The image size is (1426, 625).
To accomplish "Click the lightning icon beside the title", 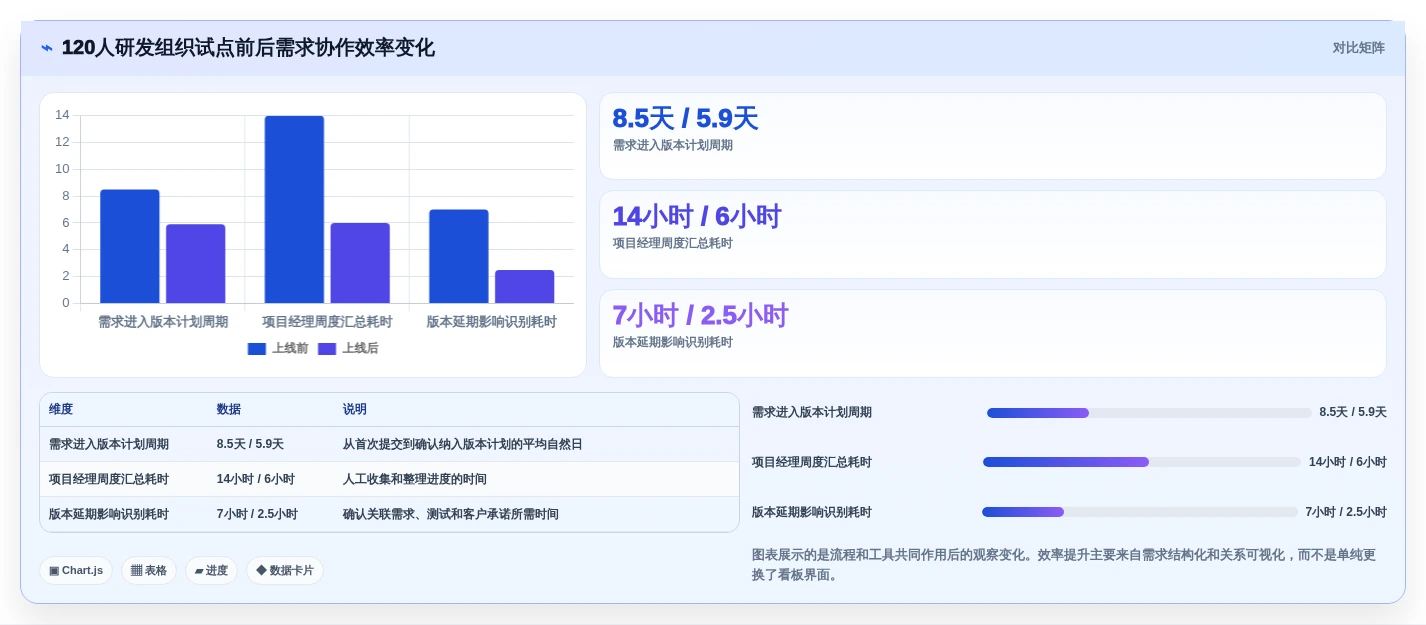I will click(x=47, y=48).
